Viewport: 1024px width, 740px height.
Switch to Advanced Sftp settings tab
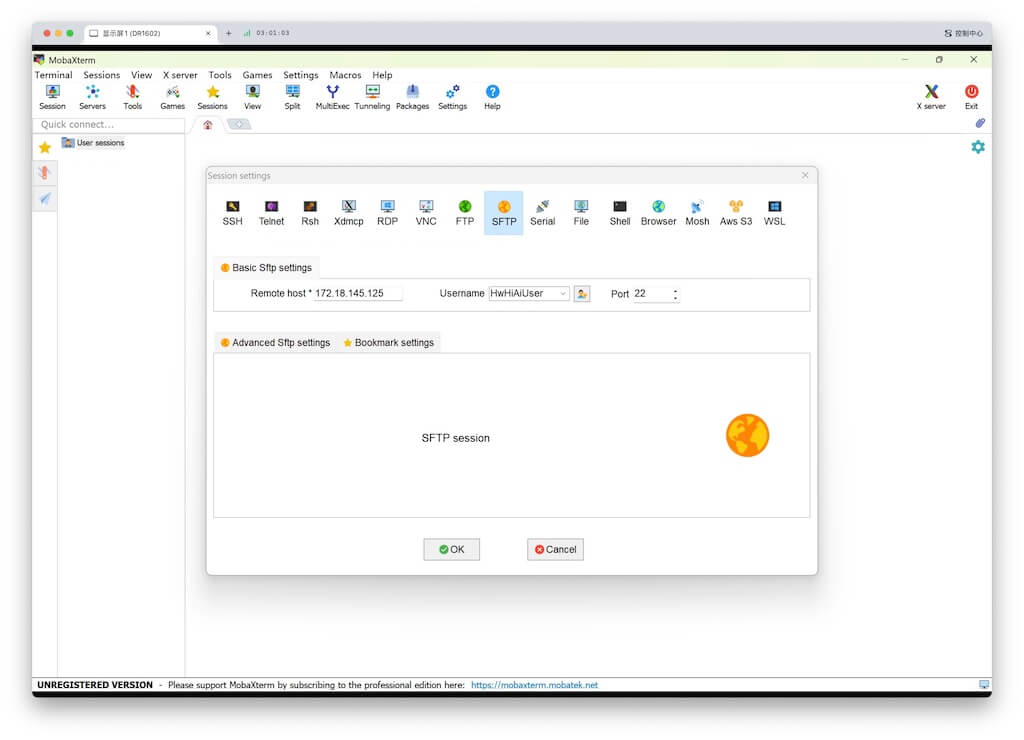click(275, 342)
